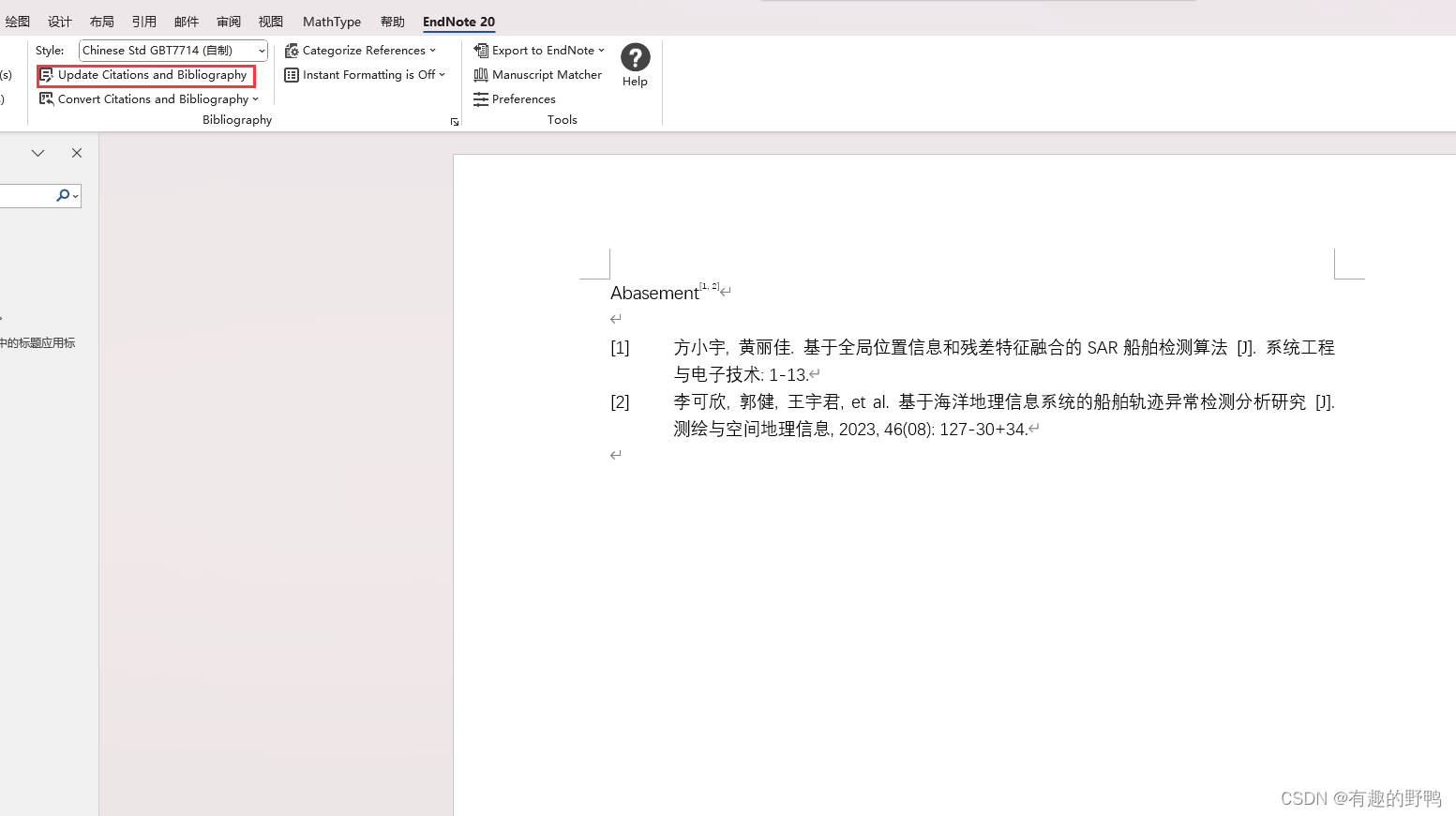The width and height of the screenshot is (1456, 816).
Task: Click Update Citations and Bibliography label
Action: click(x=152, y=75)
